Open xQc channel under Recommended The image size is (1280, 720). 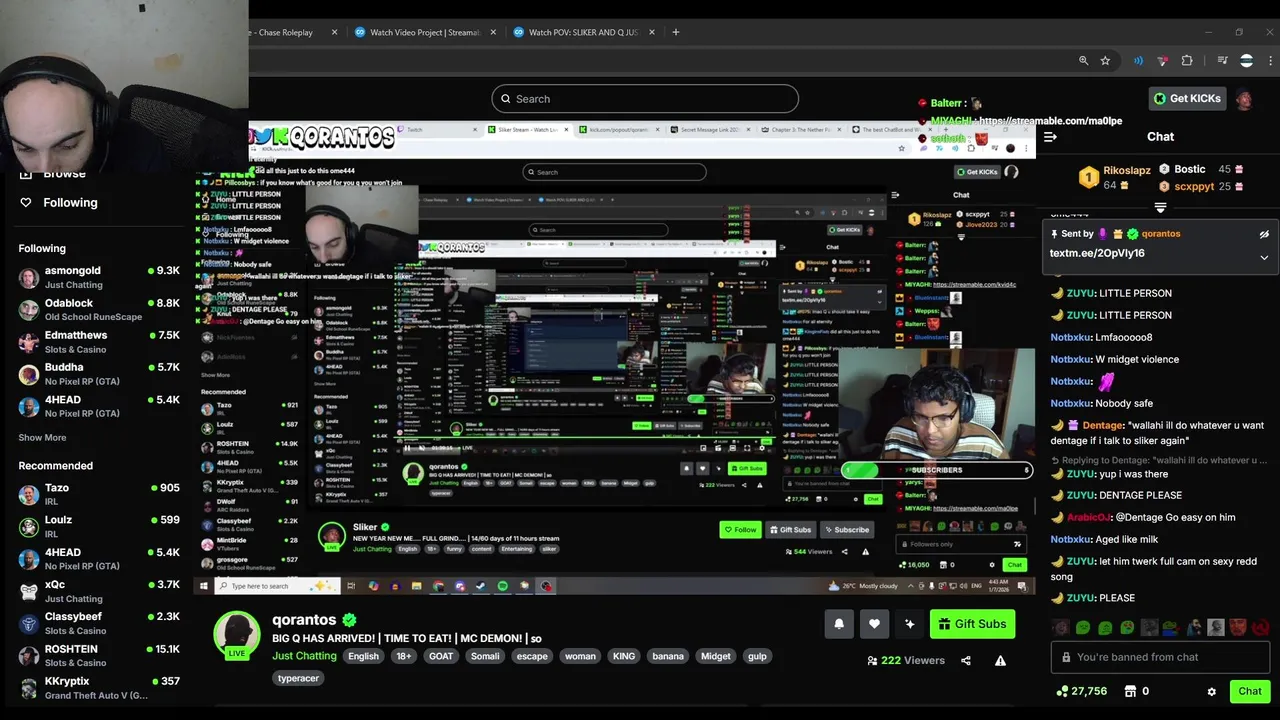(98, 591)
